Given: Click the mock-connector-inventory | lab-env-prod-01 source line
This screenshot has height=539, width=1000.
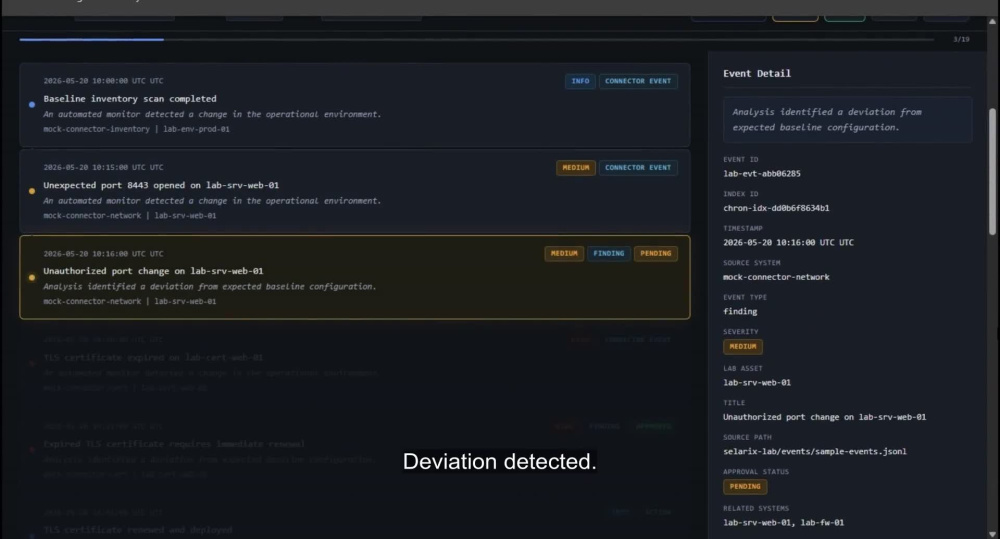Looking at the screenshot, I should point(136,129).
